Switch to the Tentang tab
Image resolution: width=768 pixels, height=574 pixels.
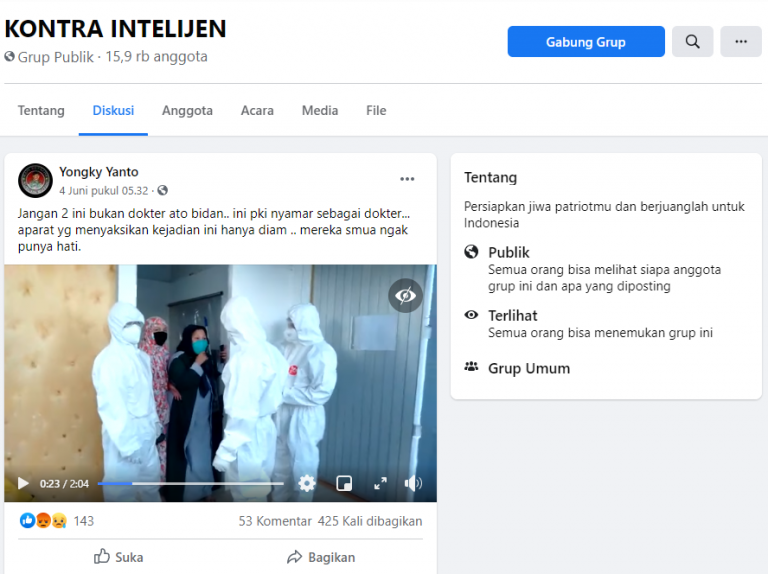tap(41, 111)
